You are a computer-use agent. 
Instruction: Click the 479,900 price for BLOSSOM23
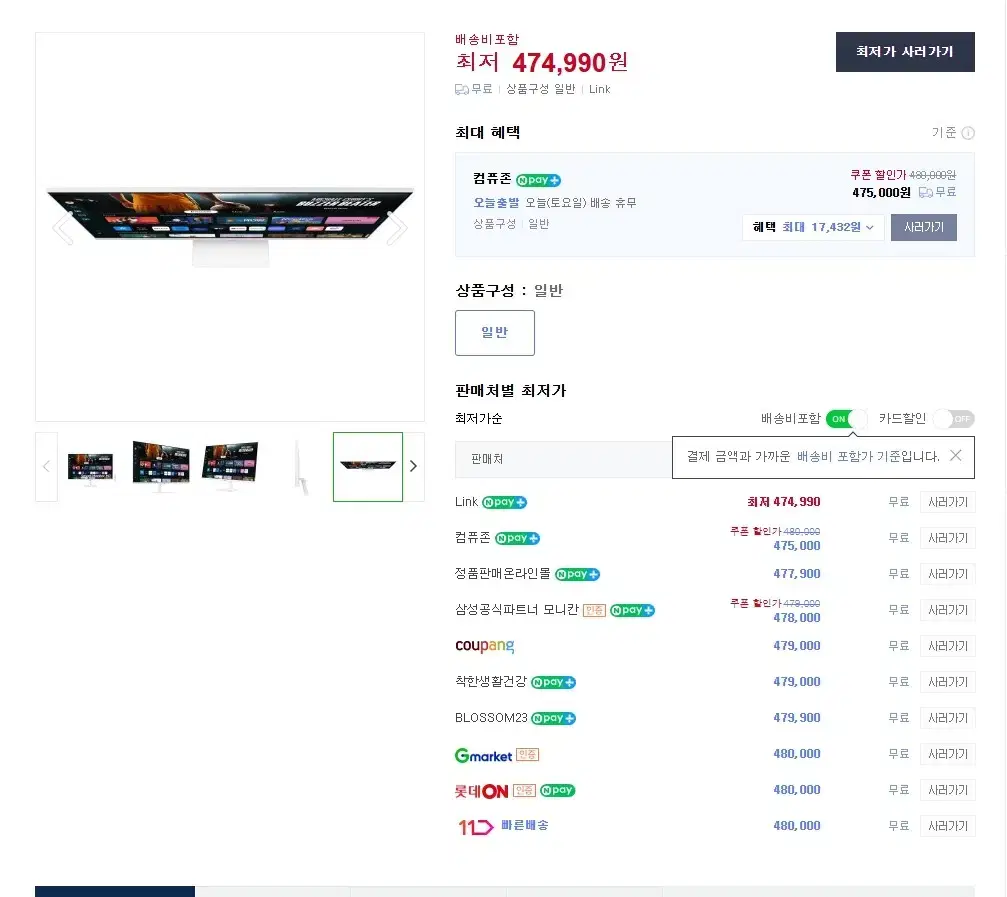797,718
